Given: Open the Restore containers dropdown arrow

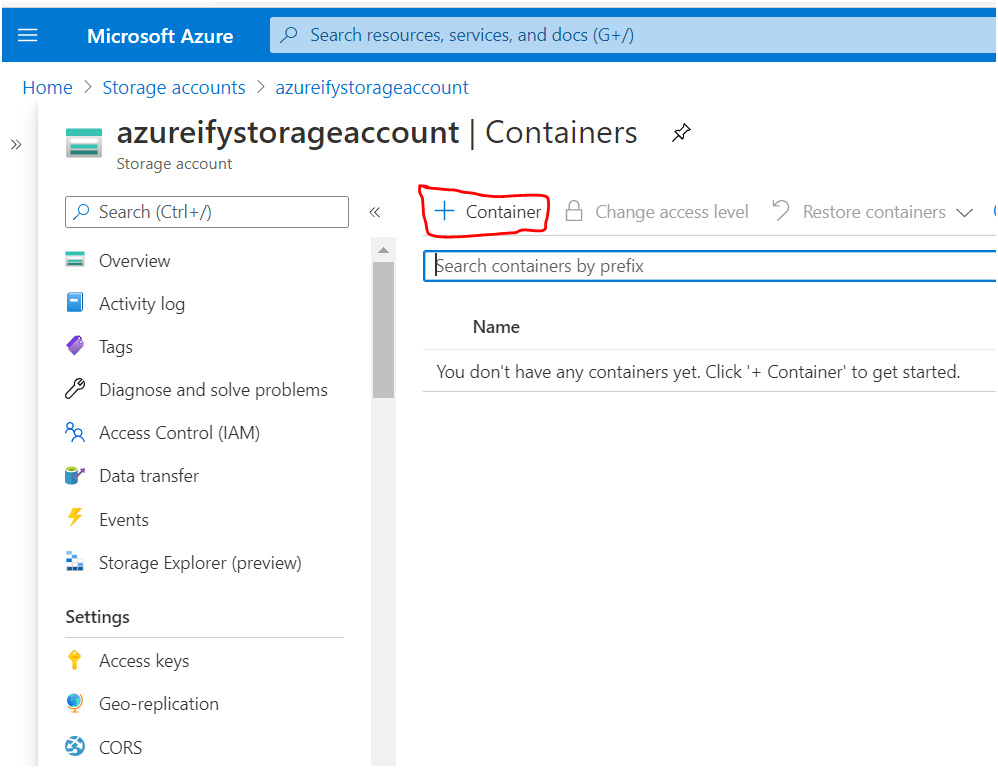Looking at the screenshot, I should 964,213.
